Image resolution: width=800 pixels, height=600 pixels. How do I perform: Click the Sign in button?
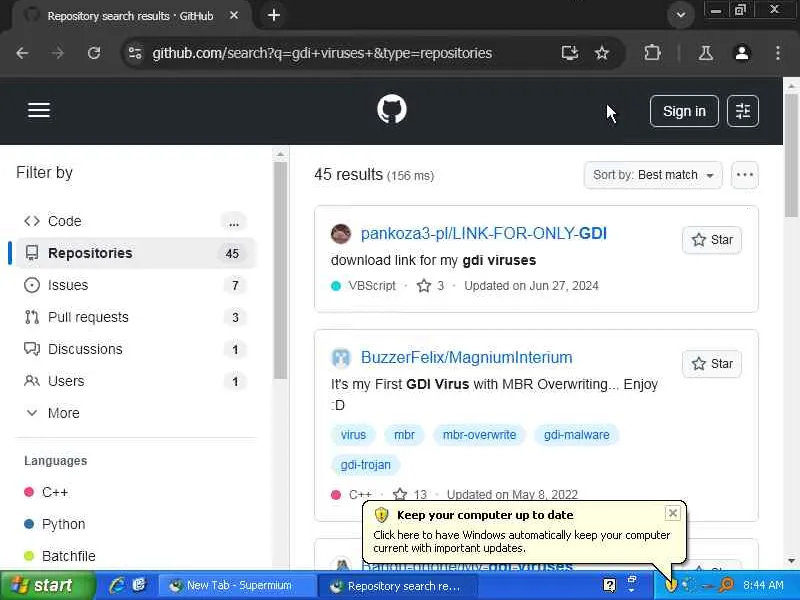684,111
